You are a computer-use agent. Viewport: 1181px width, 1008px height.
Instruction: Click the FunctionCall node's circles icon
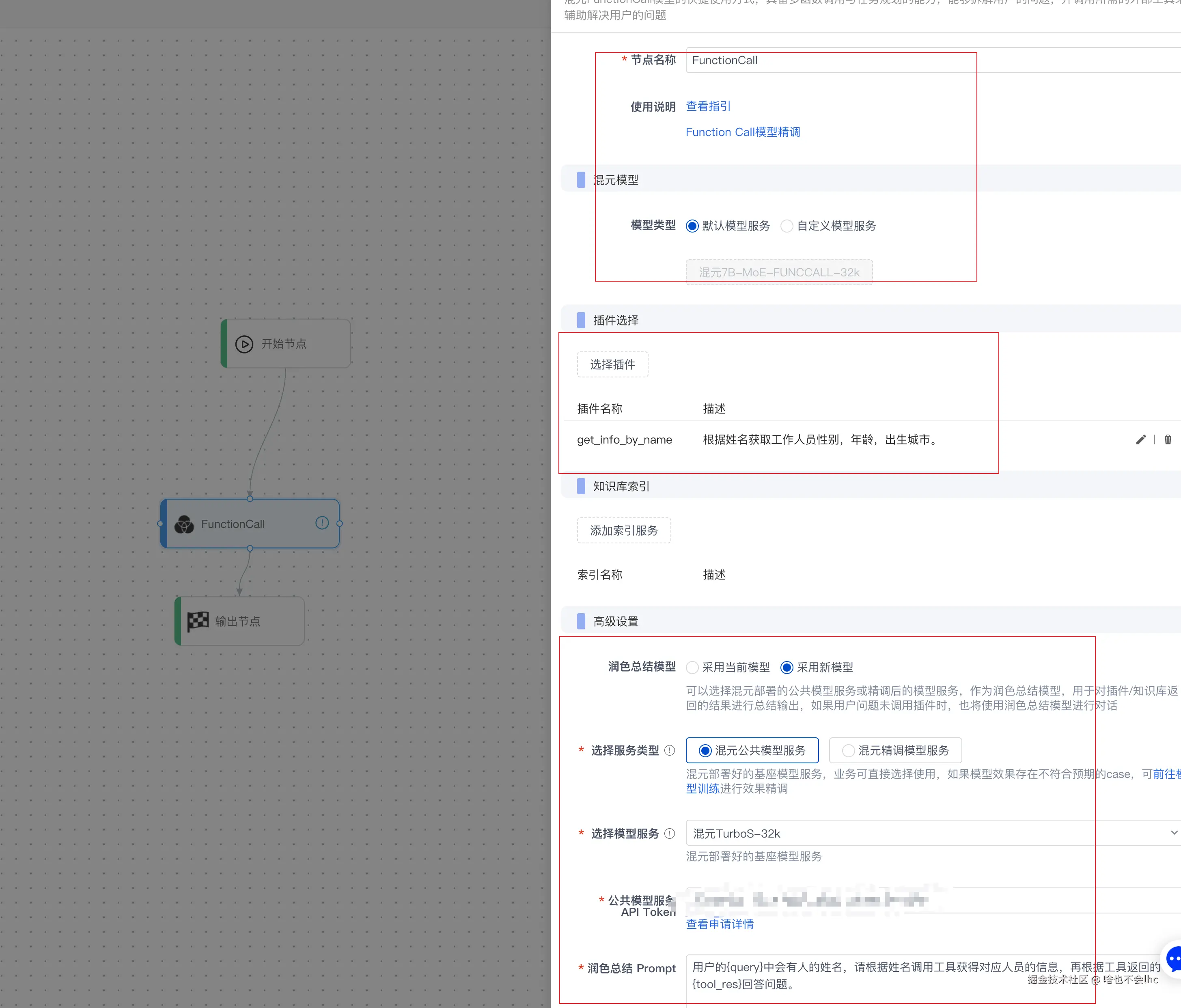click(x=184, y=524)
